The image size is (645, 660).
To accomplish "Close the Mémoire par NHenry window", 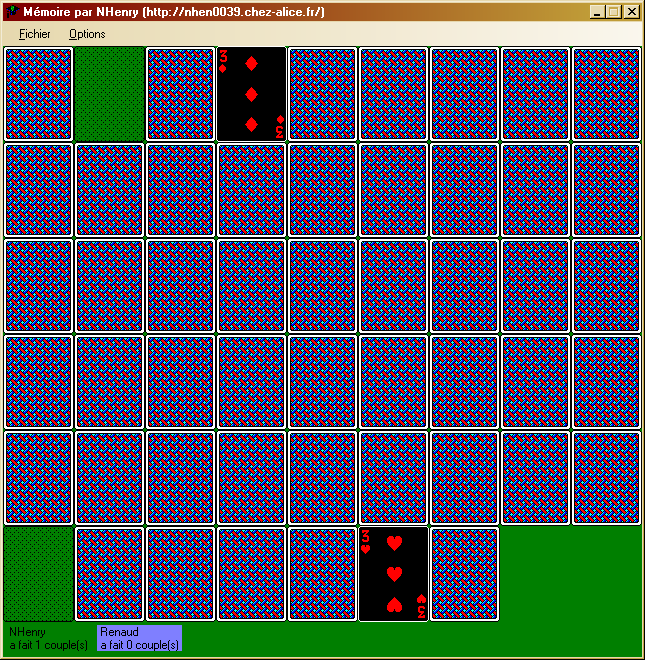I will coord(632,12).
